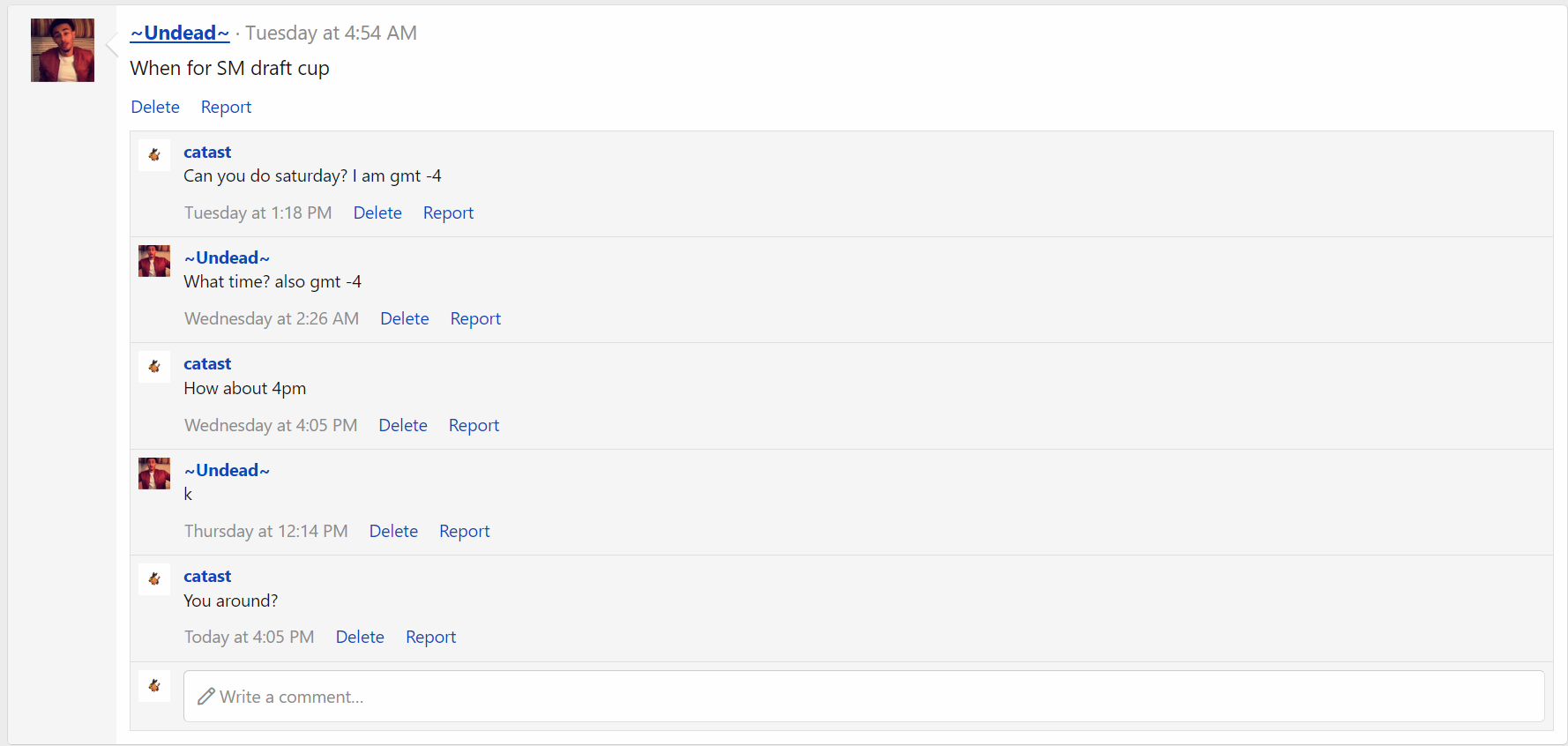Focus the 'Write a comment...' field
Screen dimensions: 1568x746
click(x=863, y=697)
